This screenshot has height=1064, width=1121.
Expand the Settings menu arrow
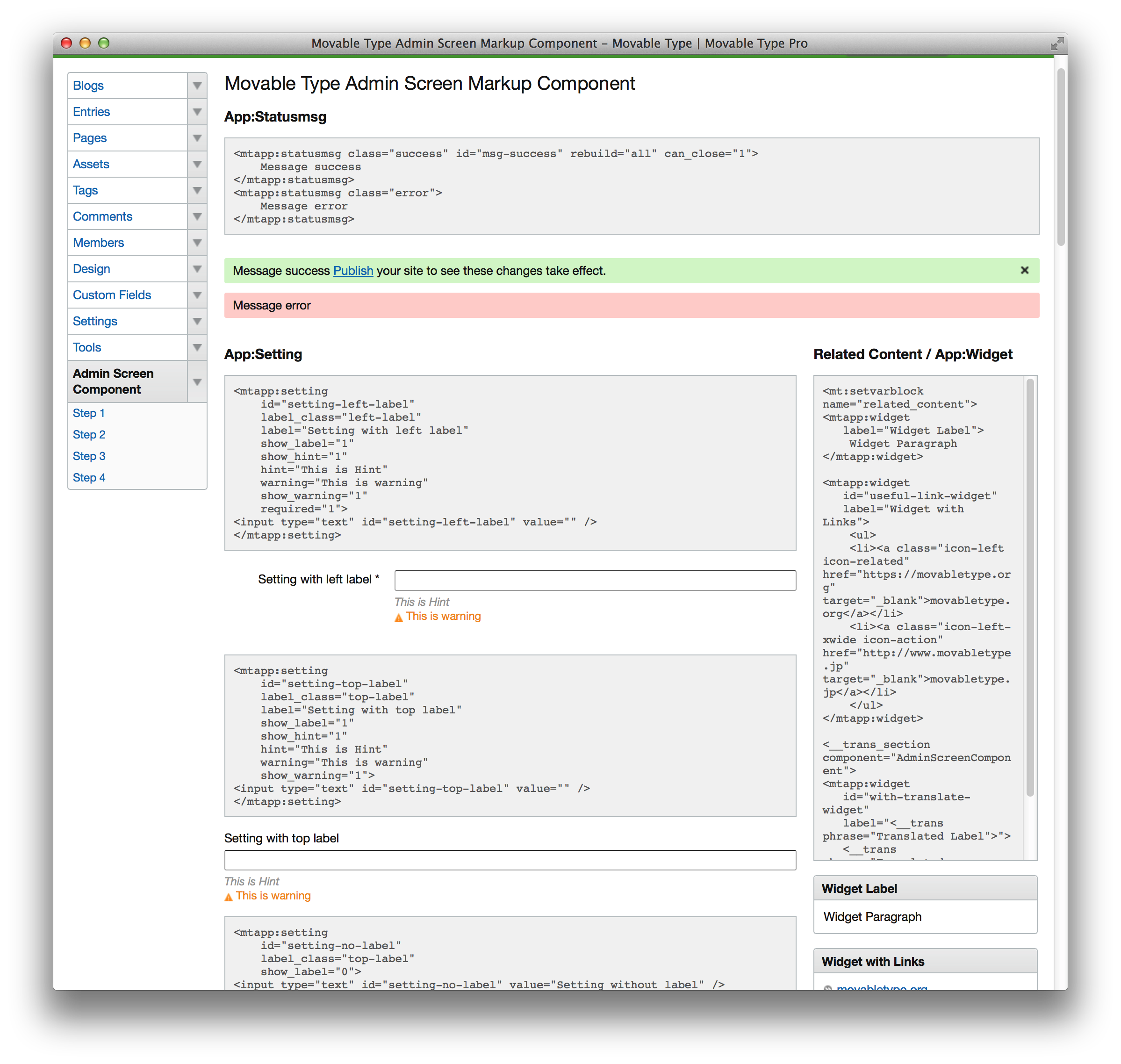tap(197, 321)
